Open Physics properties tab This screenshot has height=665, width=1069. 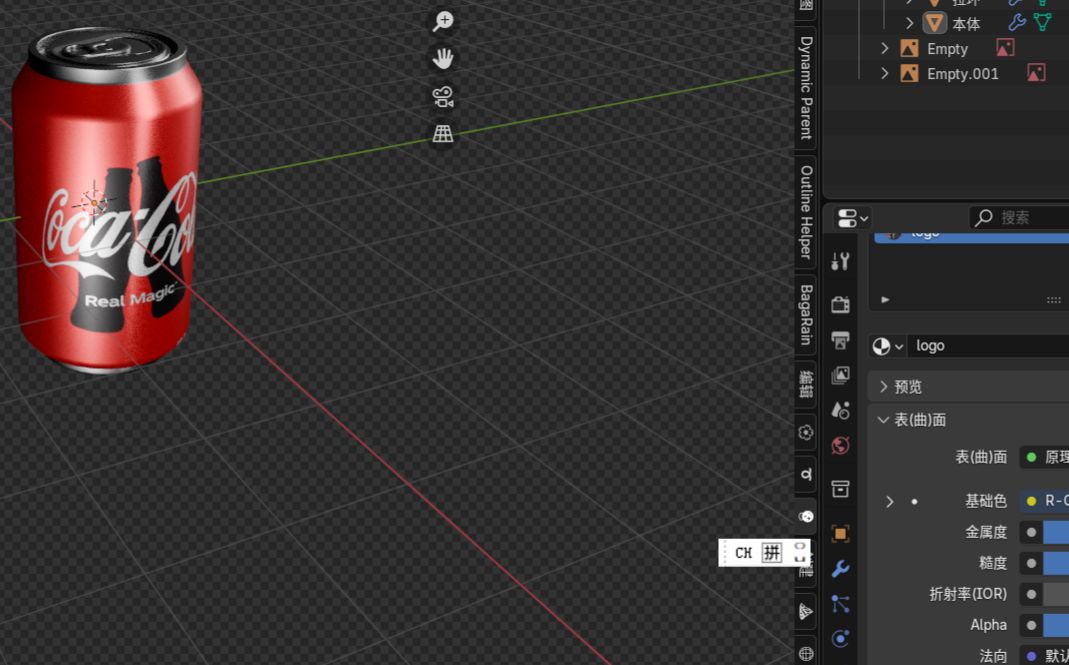point(840,638)
